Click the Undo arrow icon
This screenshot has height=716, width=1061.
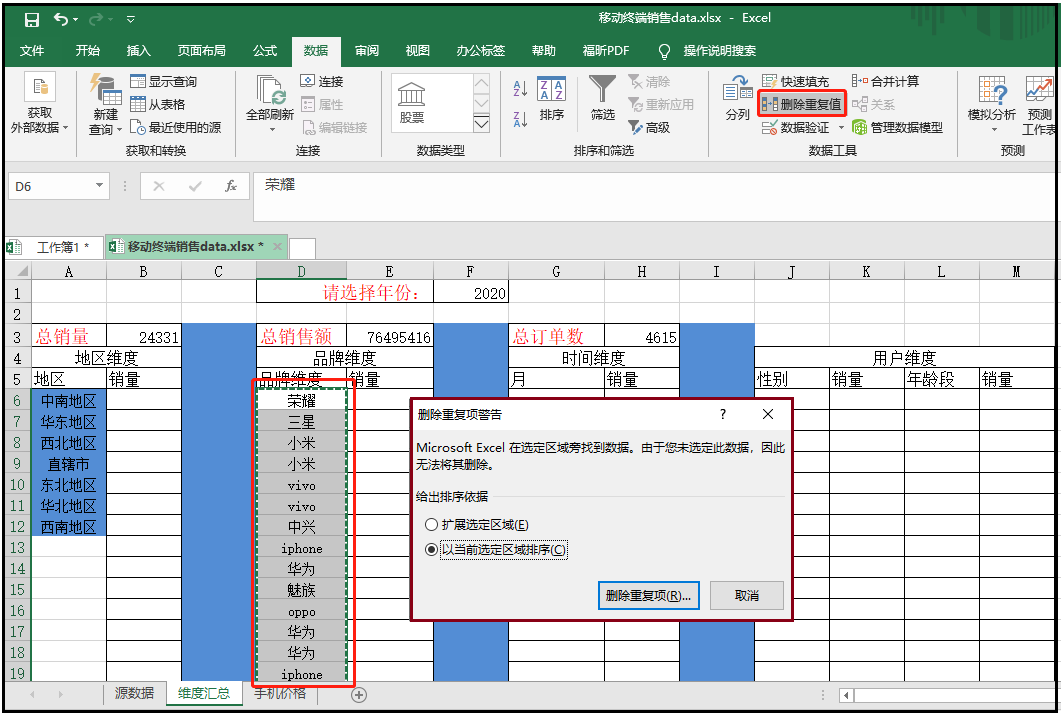[61, 20]
